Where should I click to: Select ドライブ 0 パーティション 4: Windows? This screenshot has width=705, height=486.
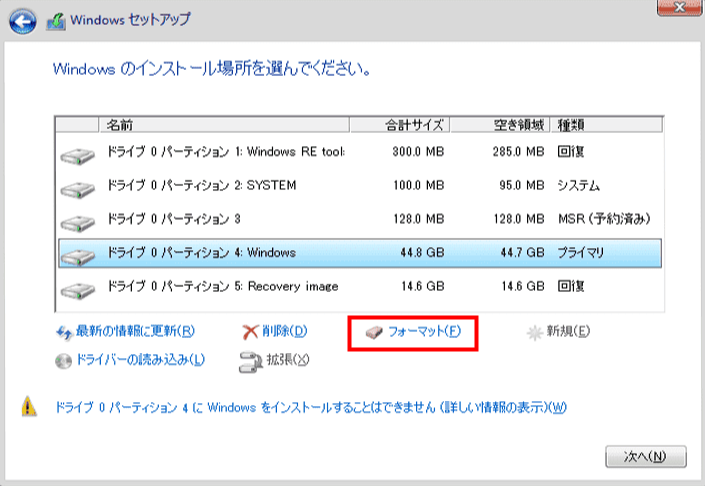[360, 253]
